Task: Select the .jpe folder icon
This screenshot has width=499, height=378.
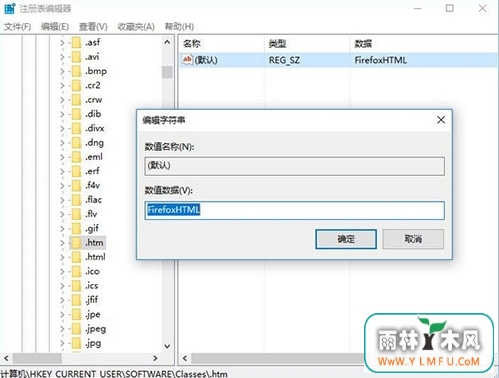Action: pos(76,315)
